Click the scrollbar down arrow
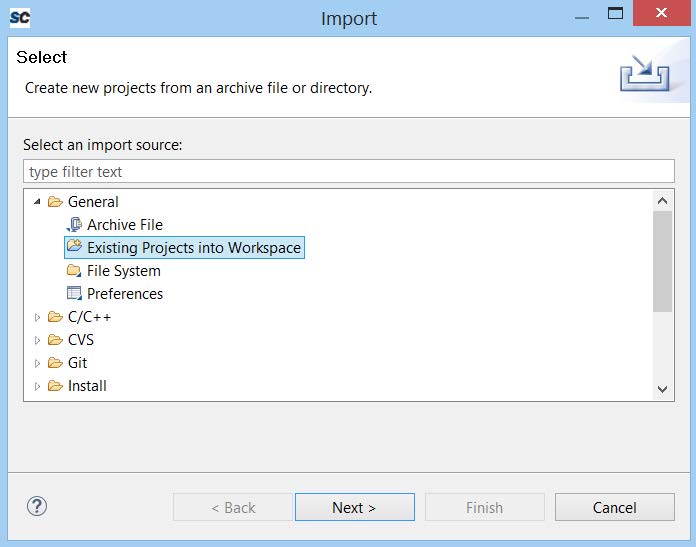Image resolution: width=696 pixels, height=547 pixels. point(662,389)
